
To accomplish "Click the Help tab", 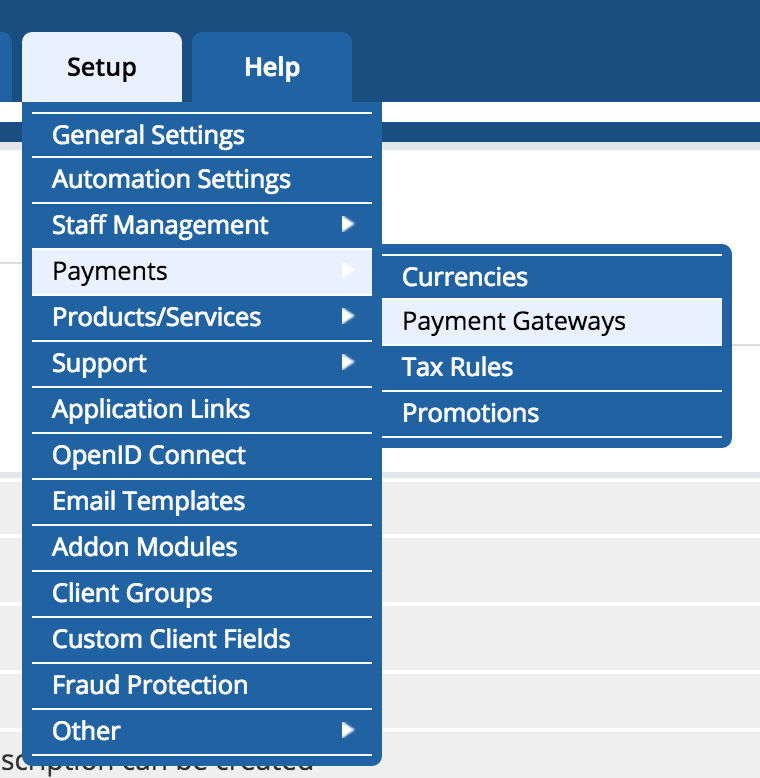I will click(271, 67).
